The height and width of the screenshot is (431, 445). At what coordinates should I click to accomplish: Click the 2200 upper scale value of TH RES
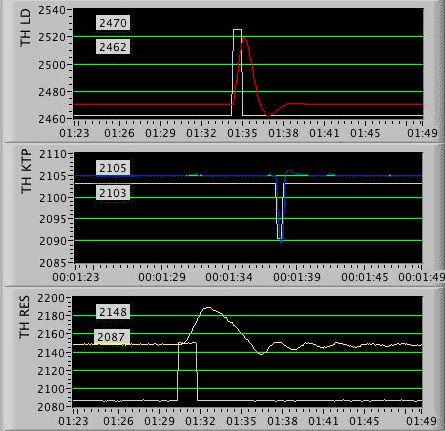[x=51, y=298]
